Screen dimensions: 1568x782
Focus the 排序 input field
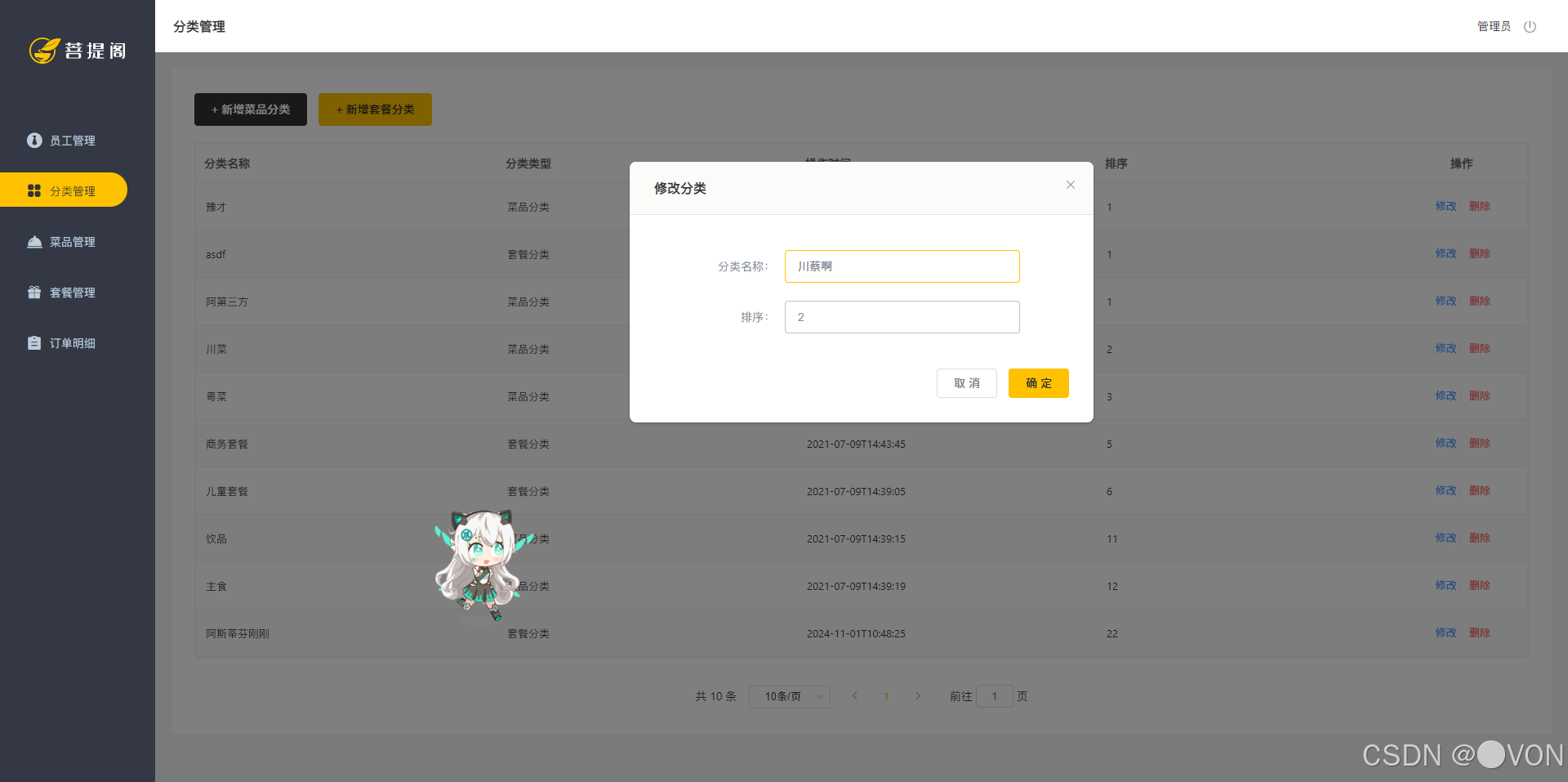pyautogui.click(x=902, y=317)
